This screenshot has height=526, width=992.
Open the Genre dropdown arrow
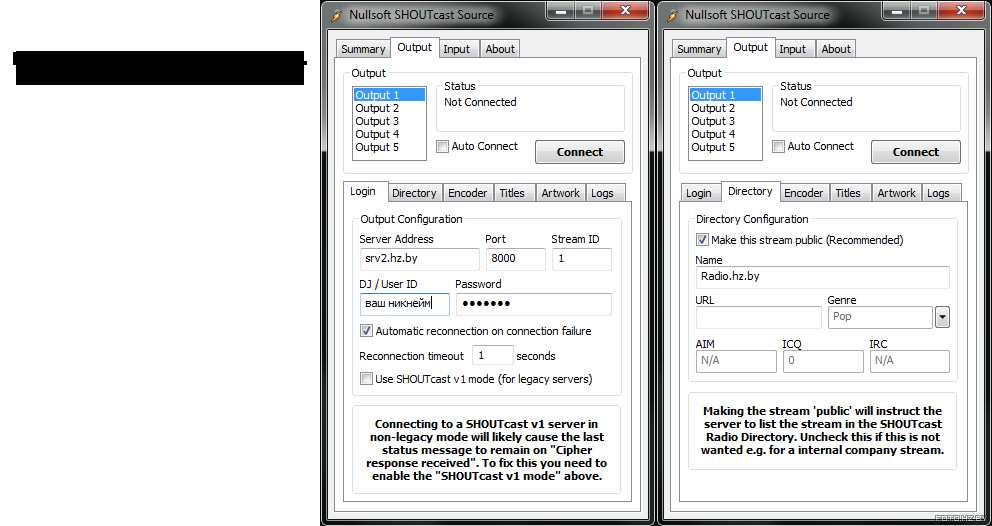tap(942, 317)
